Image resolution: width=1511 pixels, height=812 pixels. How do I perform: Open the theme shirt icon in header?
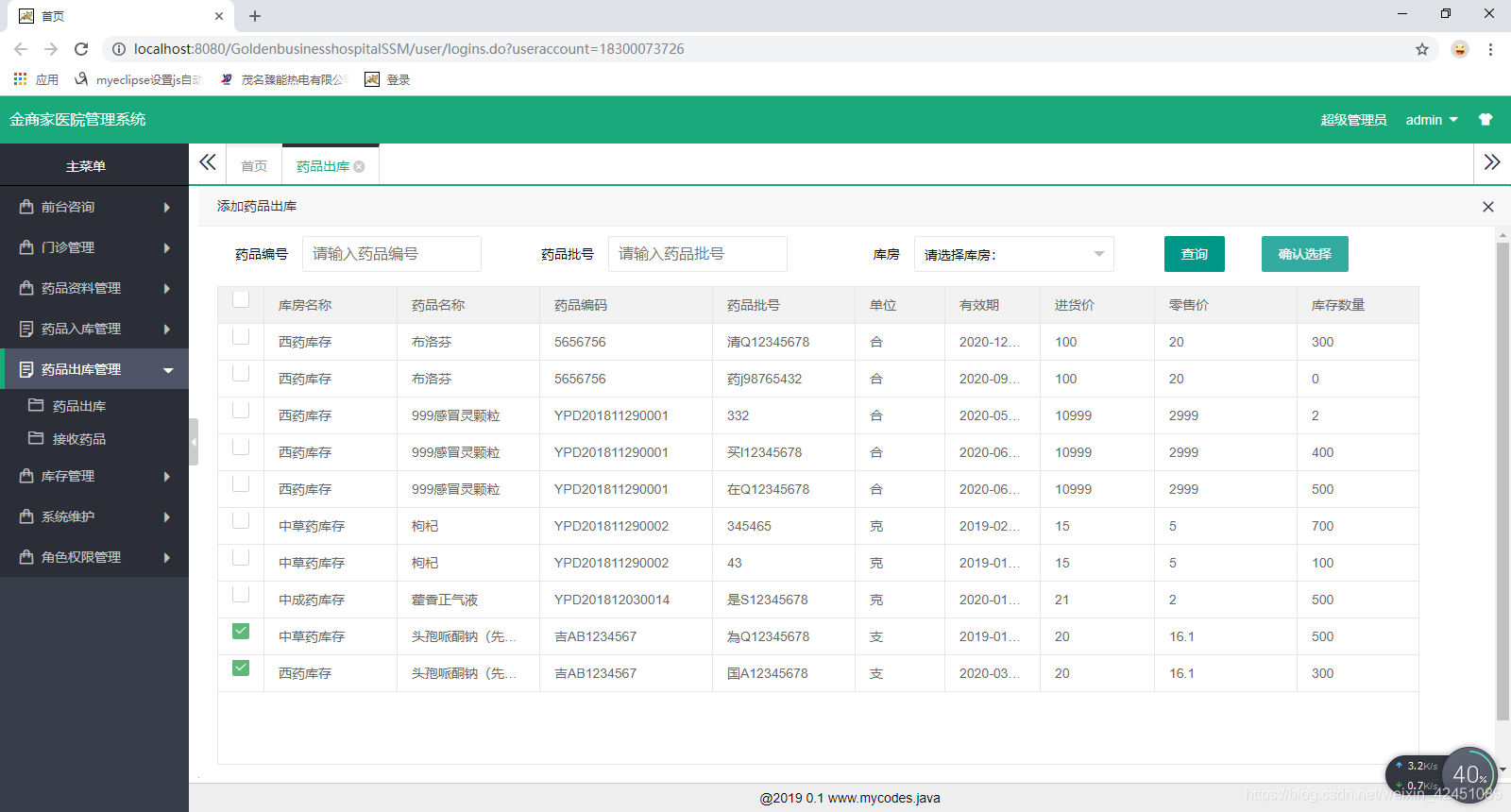pos(1486,120)
